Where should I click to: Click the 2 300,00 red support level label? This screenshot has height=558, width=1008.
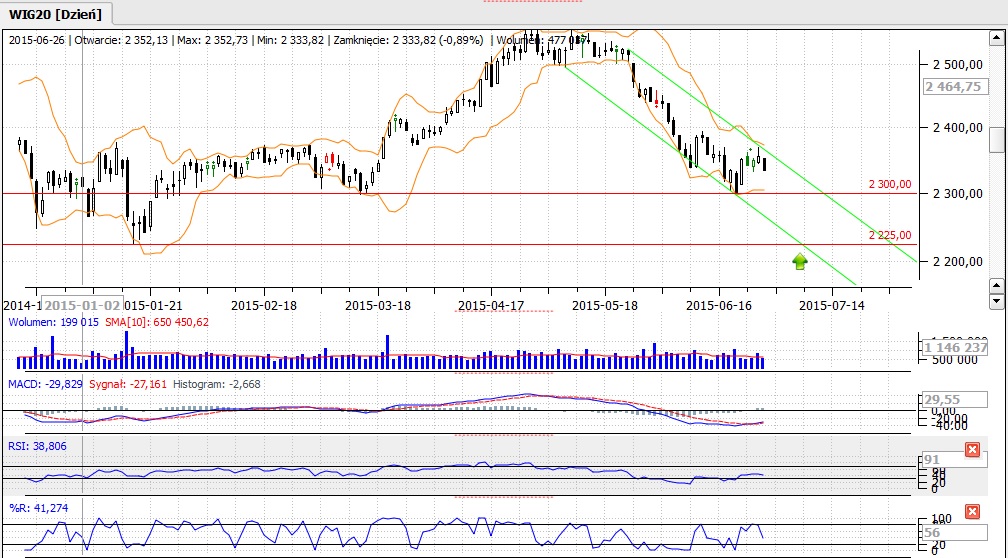889,184
